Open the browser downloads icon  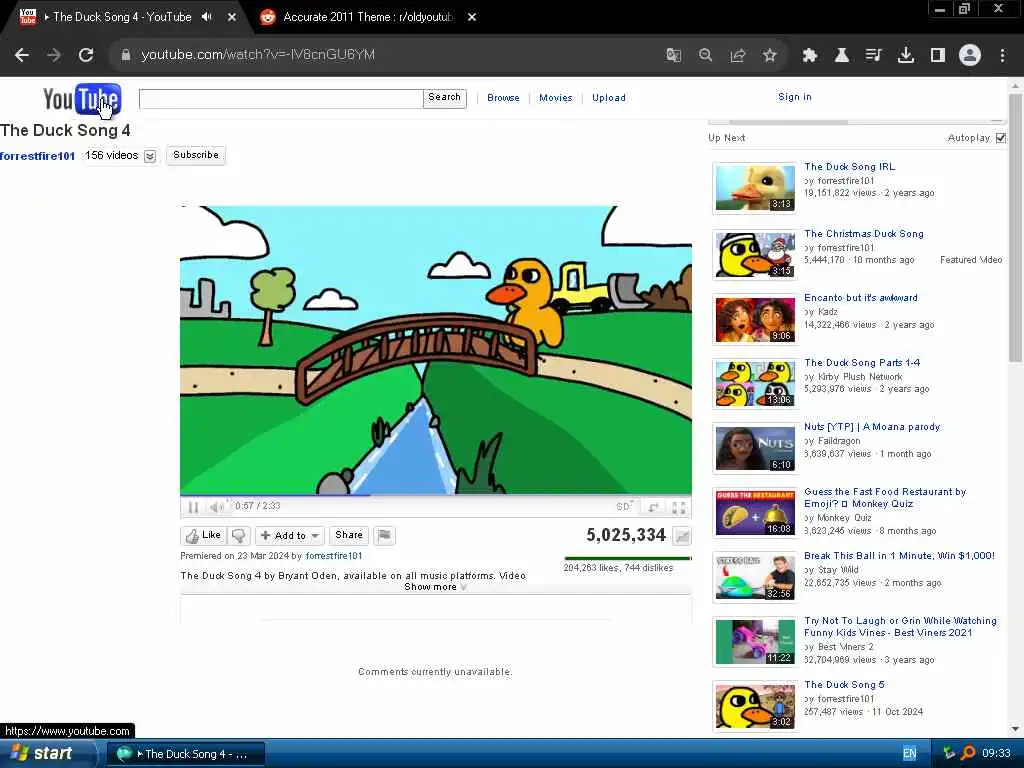click(906, 55)
